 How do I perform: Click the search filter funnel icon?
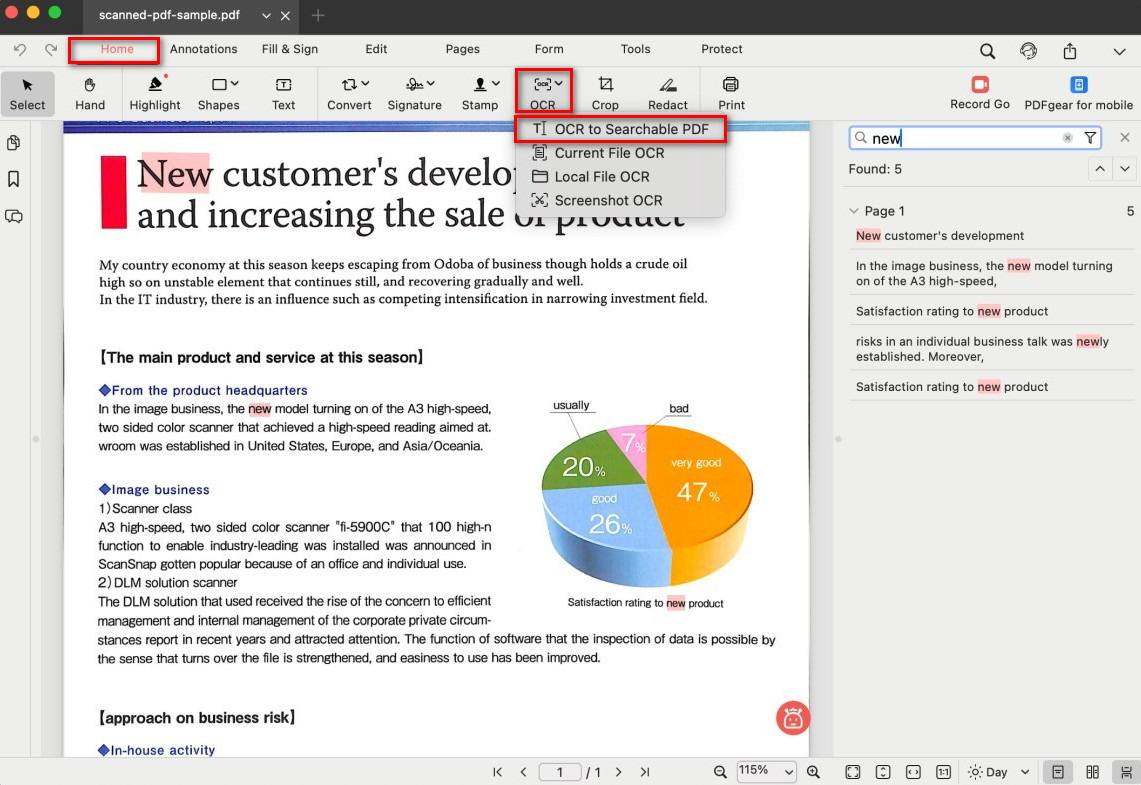click(x=1090, y=138)
